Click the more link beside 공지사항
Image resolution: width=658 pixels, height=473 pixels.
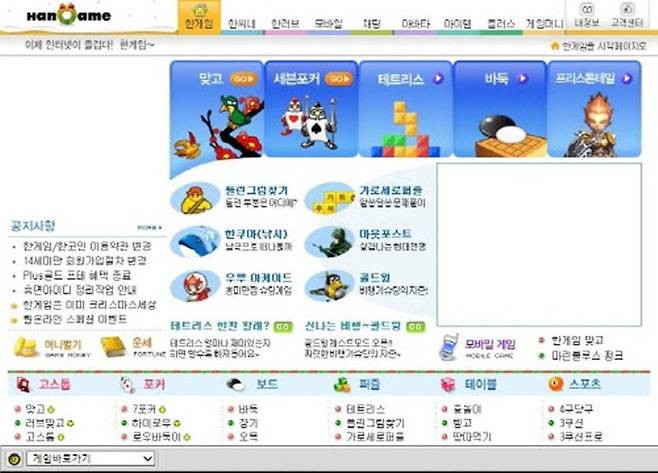(x=149, y=227)
